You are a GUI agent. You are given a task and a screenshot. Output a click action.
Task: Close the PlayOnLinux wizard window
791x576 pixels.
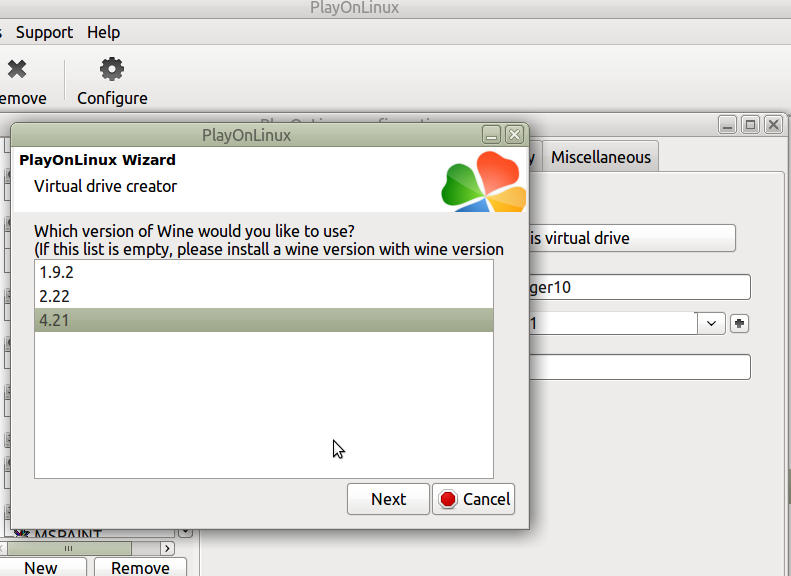click(x=515, y=135)
